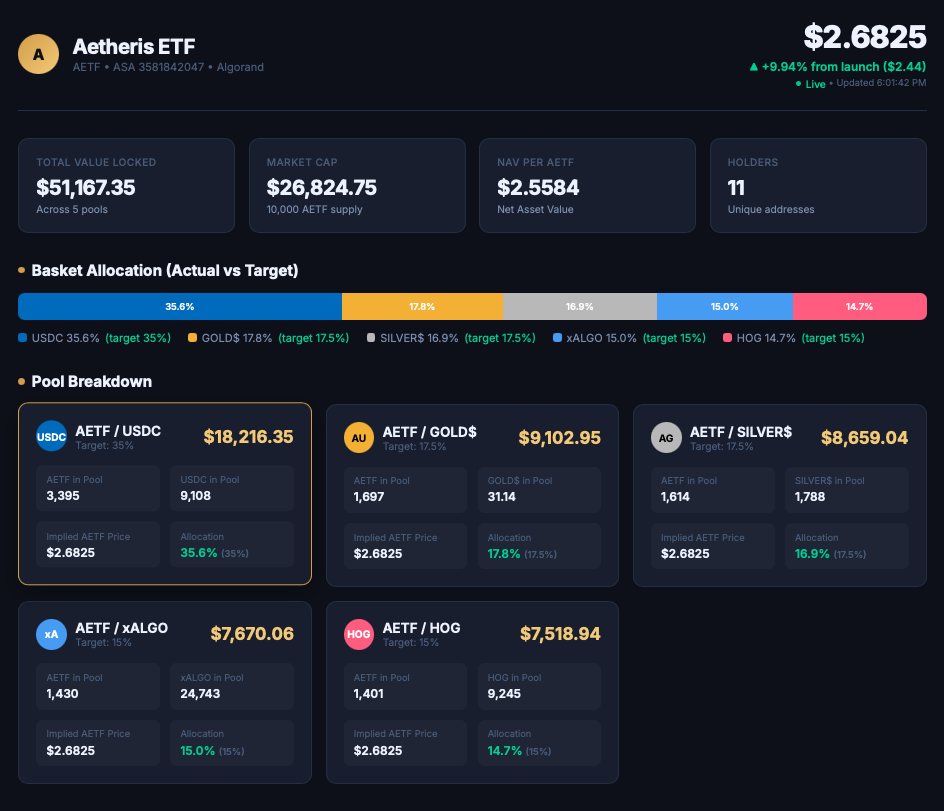Click AETF in Pool value 3,395
This screenshot has width=944, height=811.
63,496
